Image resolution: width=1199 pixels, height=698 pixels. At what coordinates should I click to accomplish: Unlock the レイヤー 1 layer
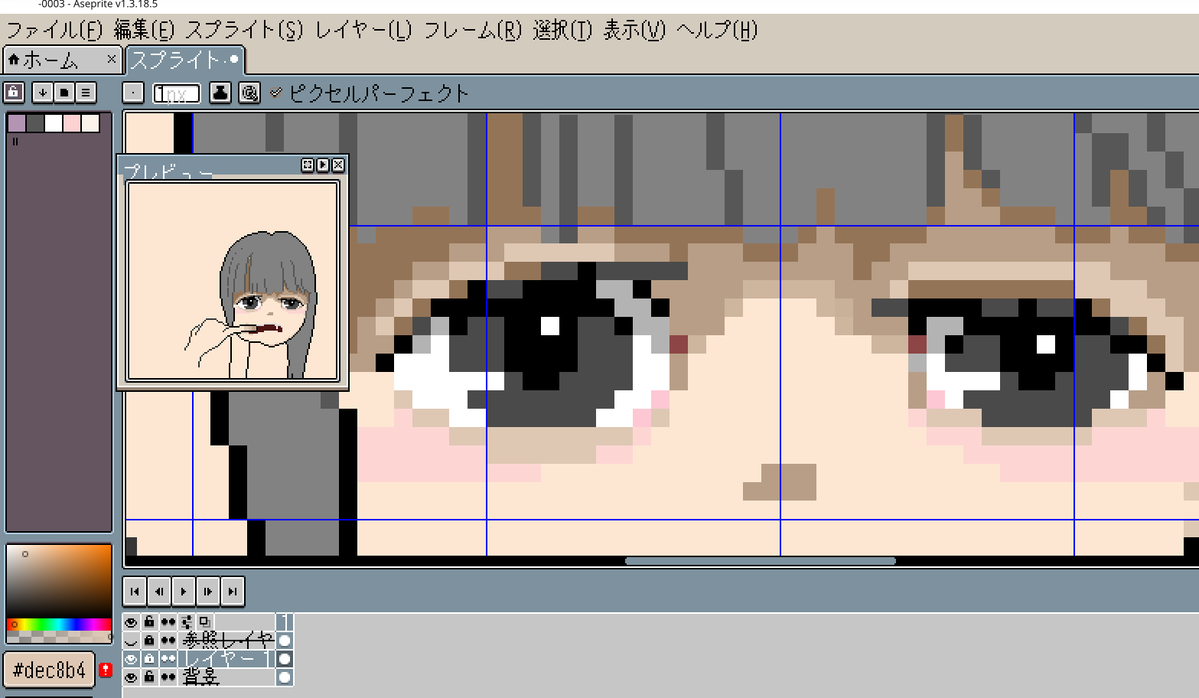coord(149,659)
